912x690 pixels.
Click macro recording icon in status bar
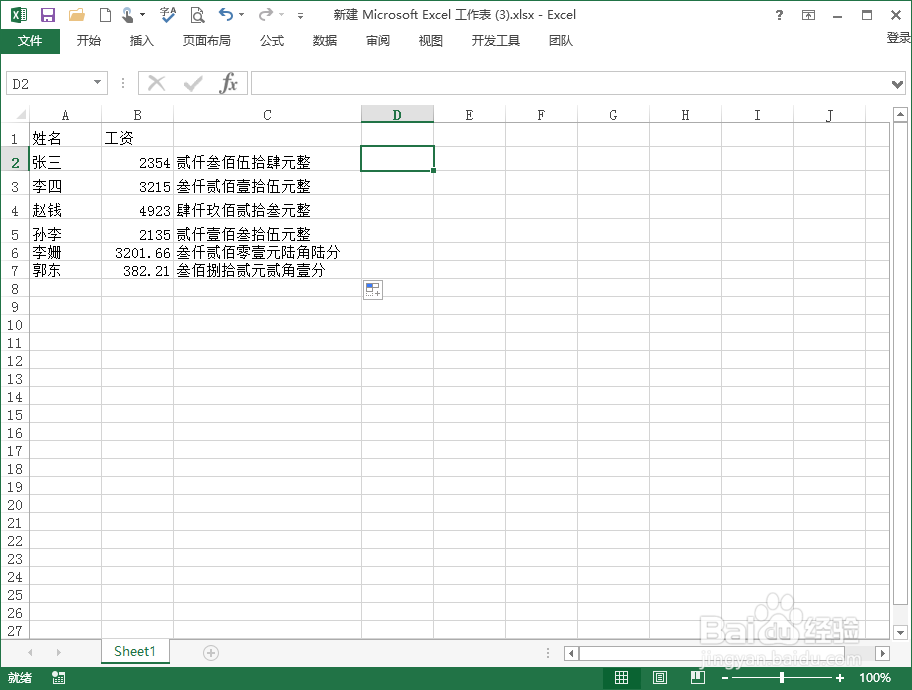pos(59,678)
